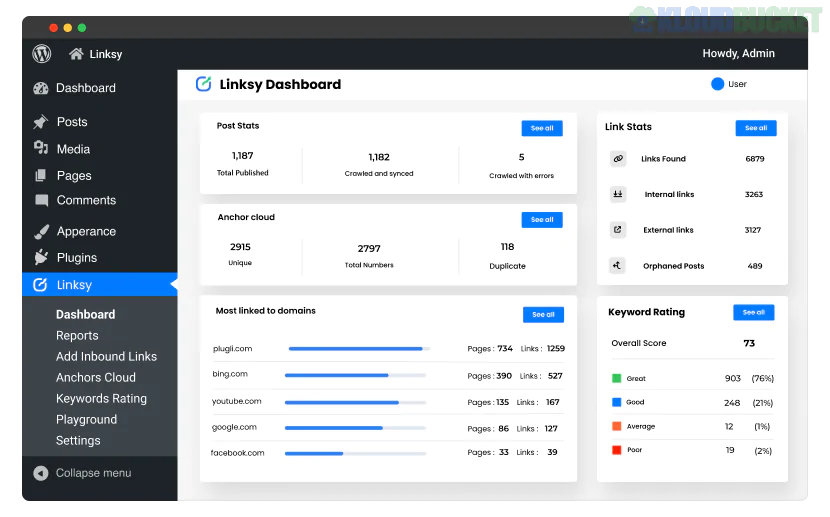
Task: Click the Linksy logo beside Dashboard title
Action: (x=203, y=84)
